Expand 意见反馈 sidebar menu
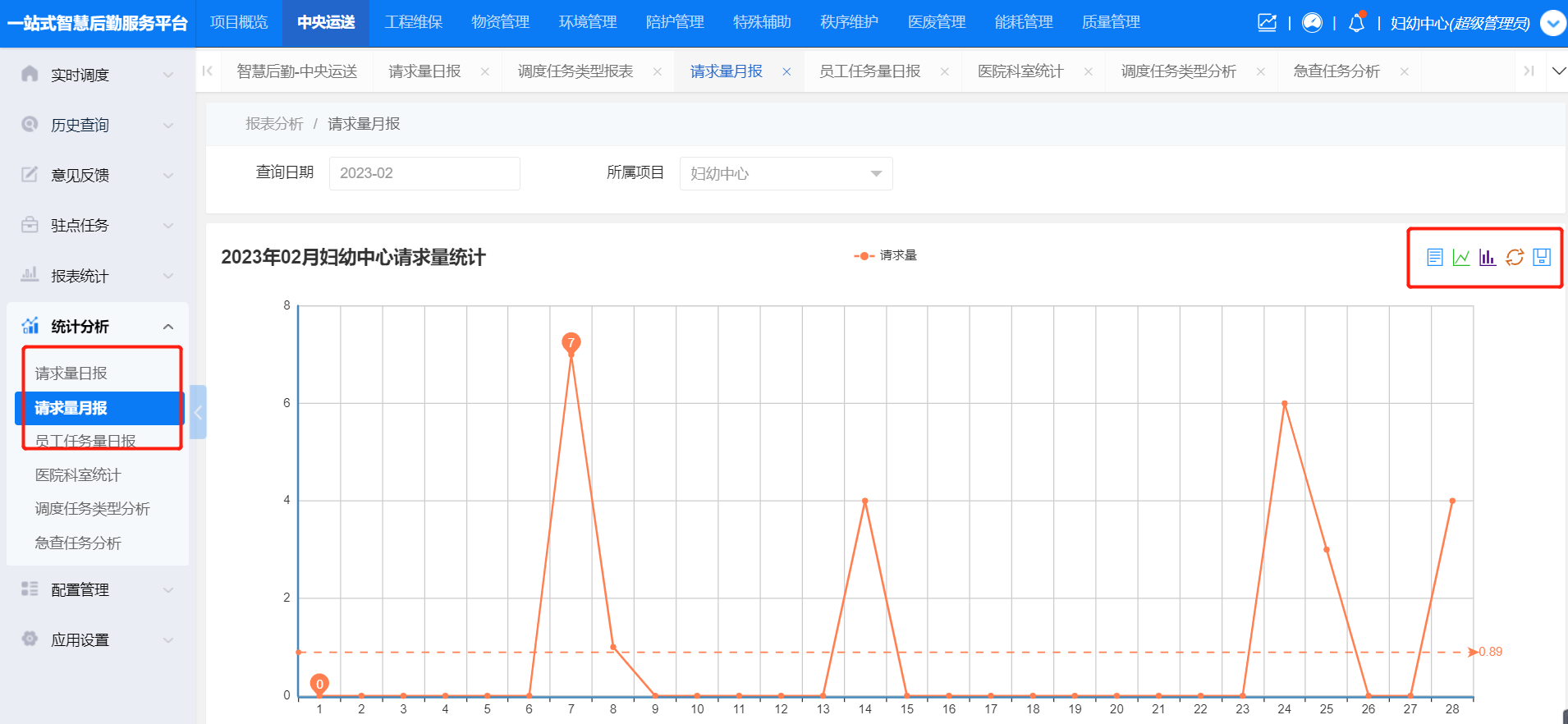Screen dimensions: 1568x724 (x=168, y=175)
